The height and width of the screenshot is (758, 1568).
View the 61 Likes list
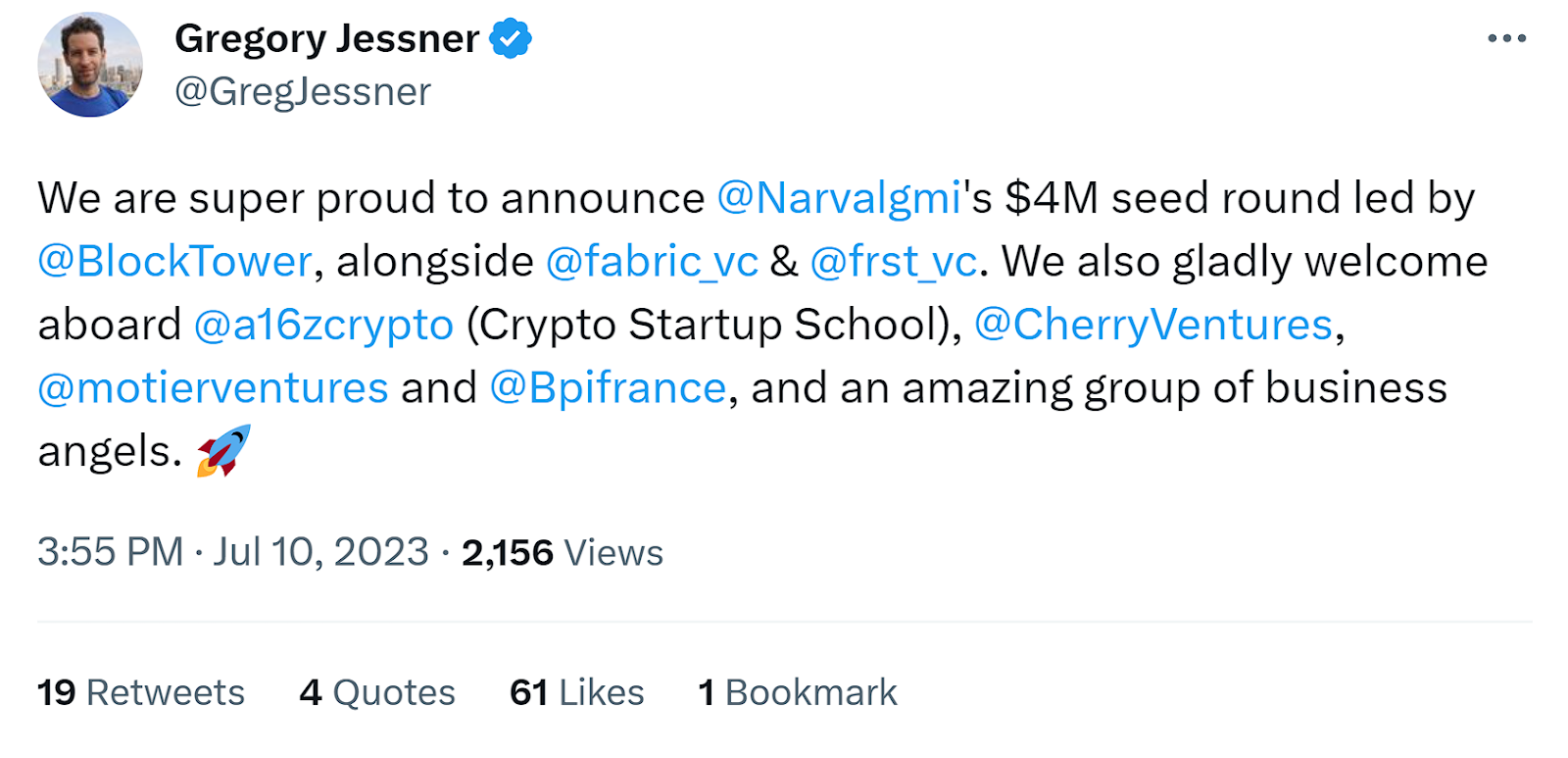[576, 692]
